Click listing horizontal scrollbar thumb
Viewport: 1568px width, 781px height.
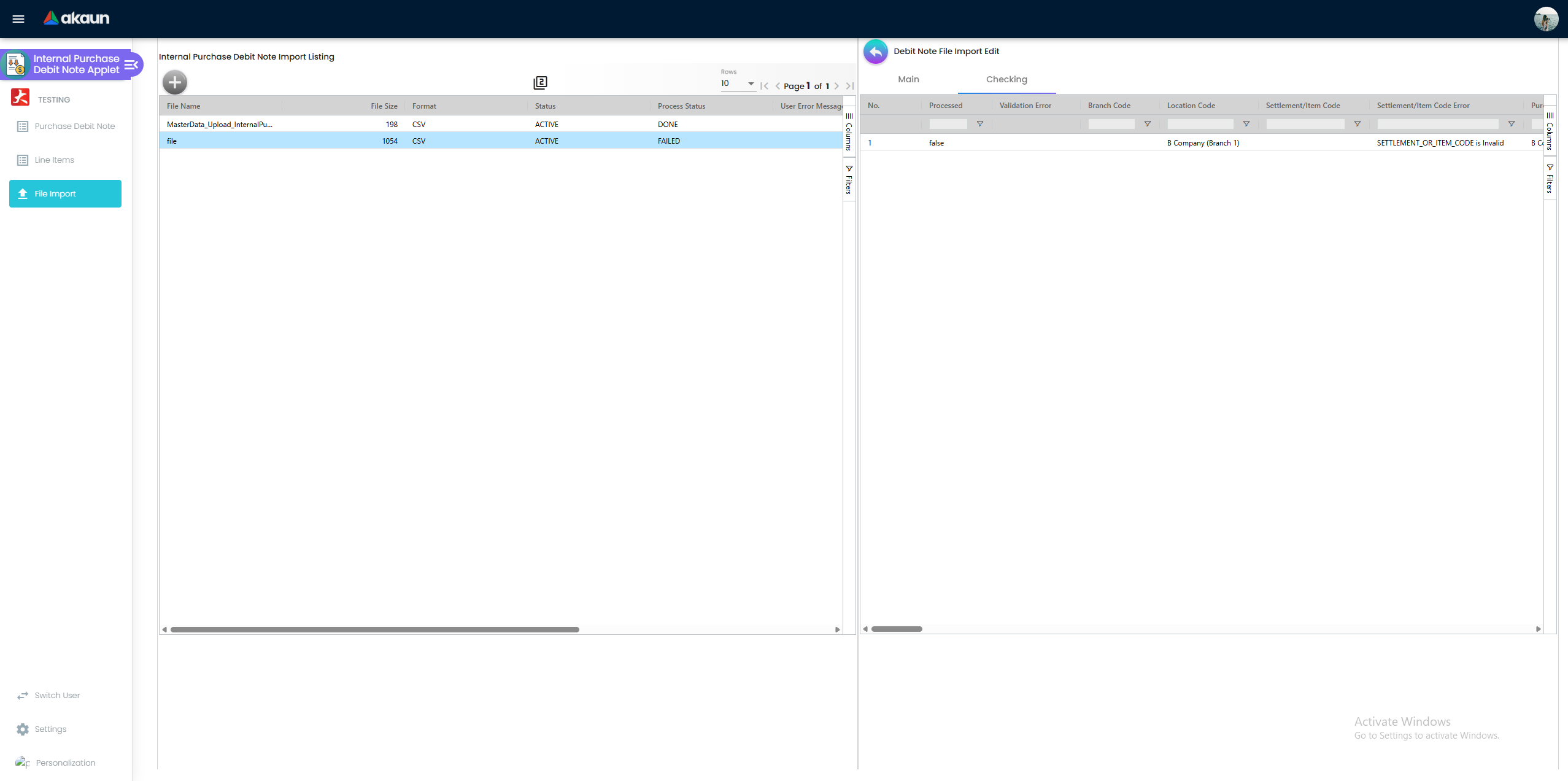pyautogui.click(x=375, y=629)
